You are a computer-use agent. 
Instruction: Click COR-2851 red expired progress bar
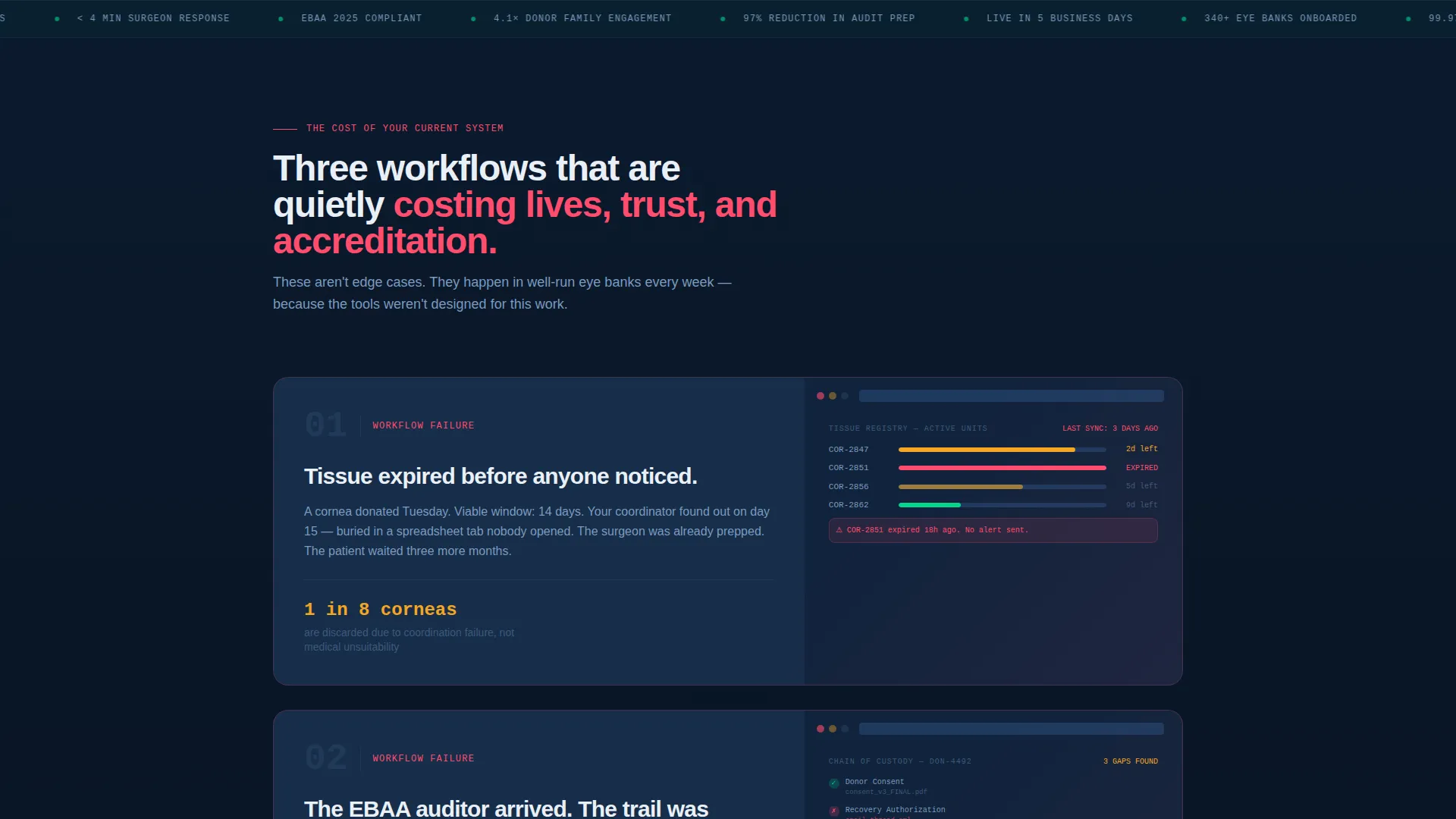1003,468
